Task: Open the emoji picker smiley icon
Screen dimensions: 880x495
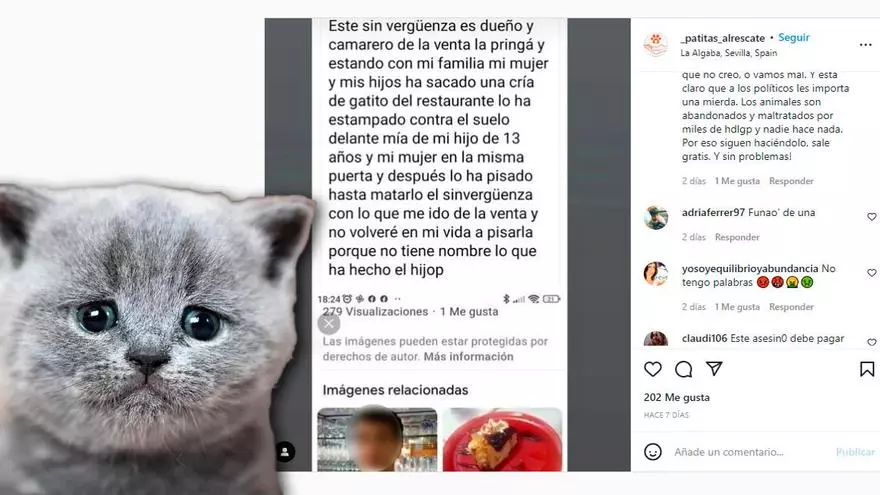Action: point(653,452)
